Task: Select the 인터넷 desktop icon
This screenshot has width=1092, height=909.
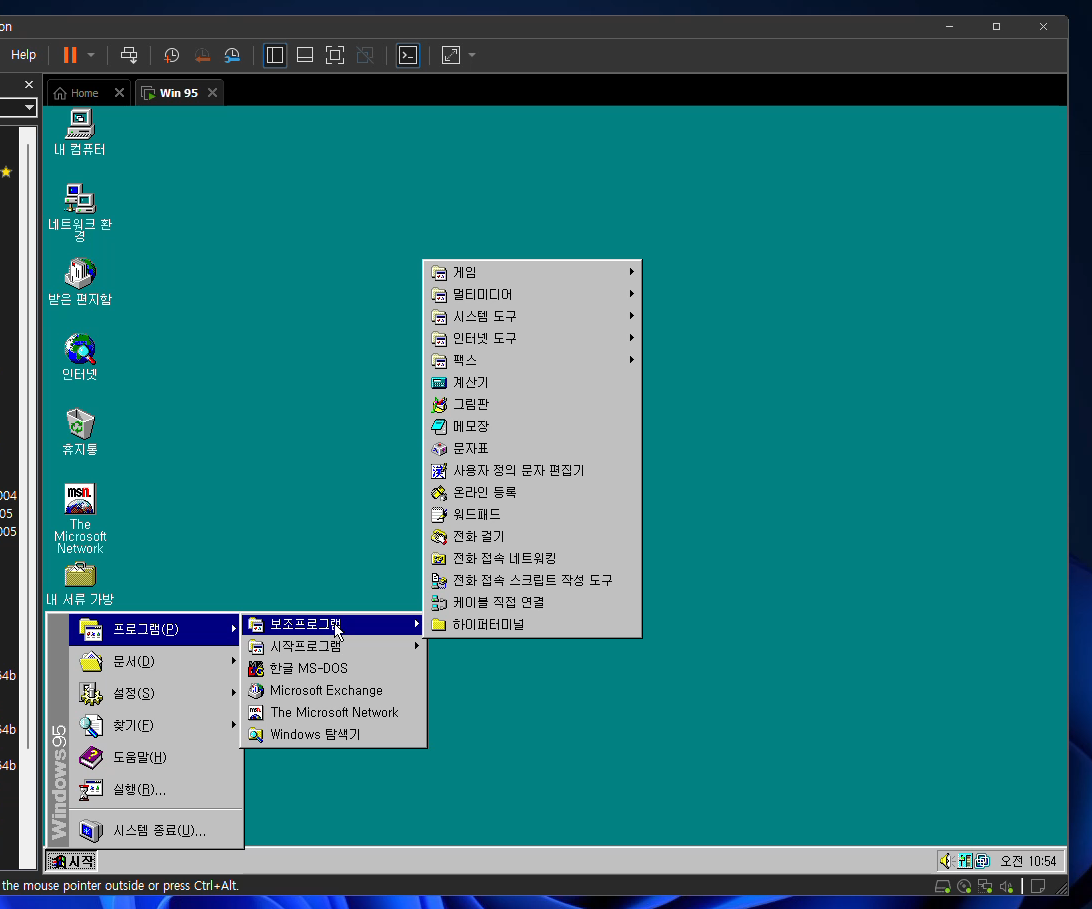Action: coord(79,357)
